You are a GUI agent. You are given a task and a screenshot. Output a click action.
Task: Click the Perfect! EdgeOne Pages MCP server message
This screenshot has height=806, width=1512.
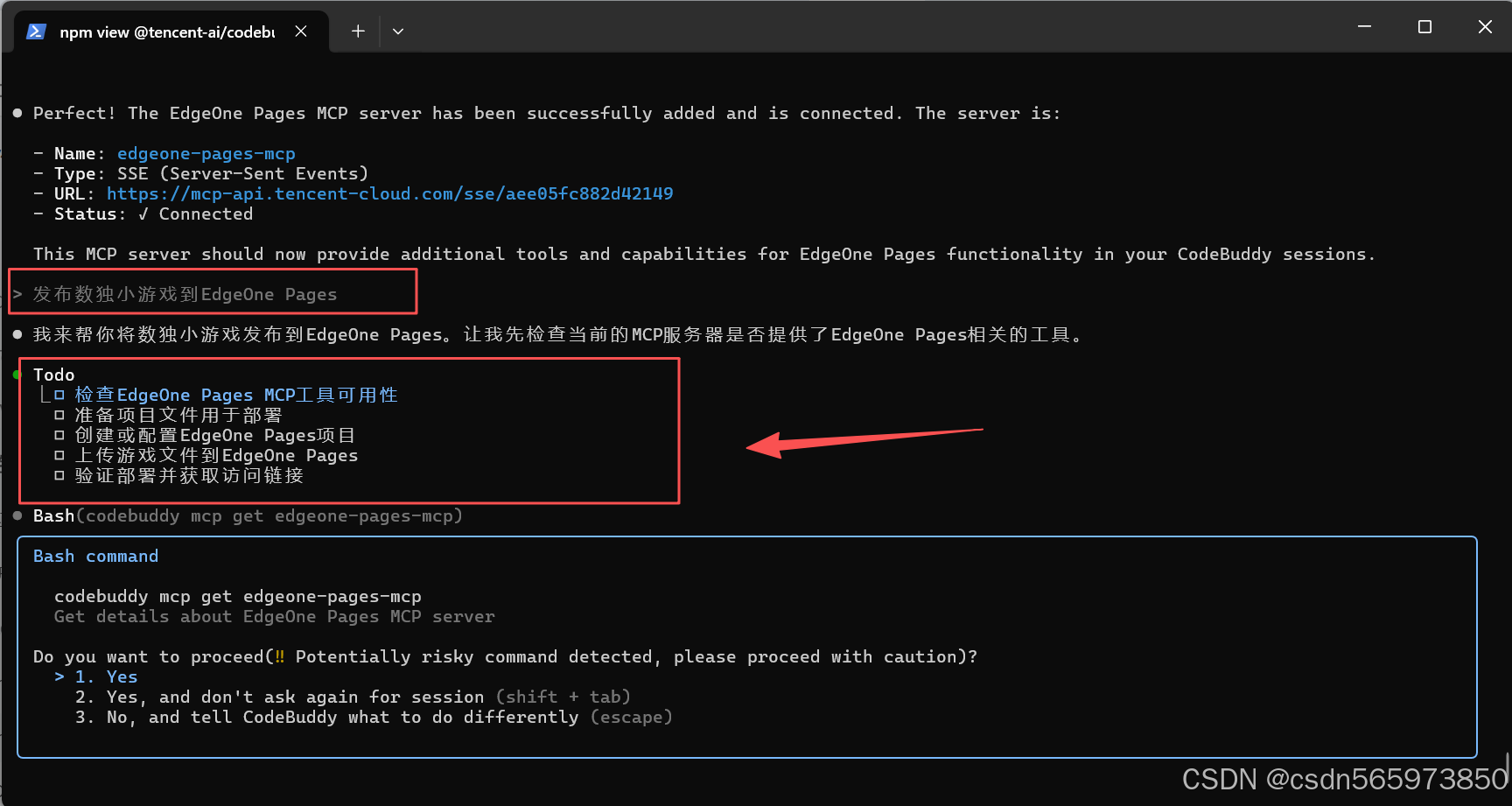[547, 113]
